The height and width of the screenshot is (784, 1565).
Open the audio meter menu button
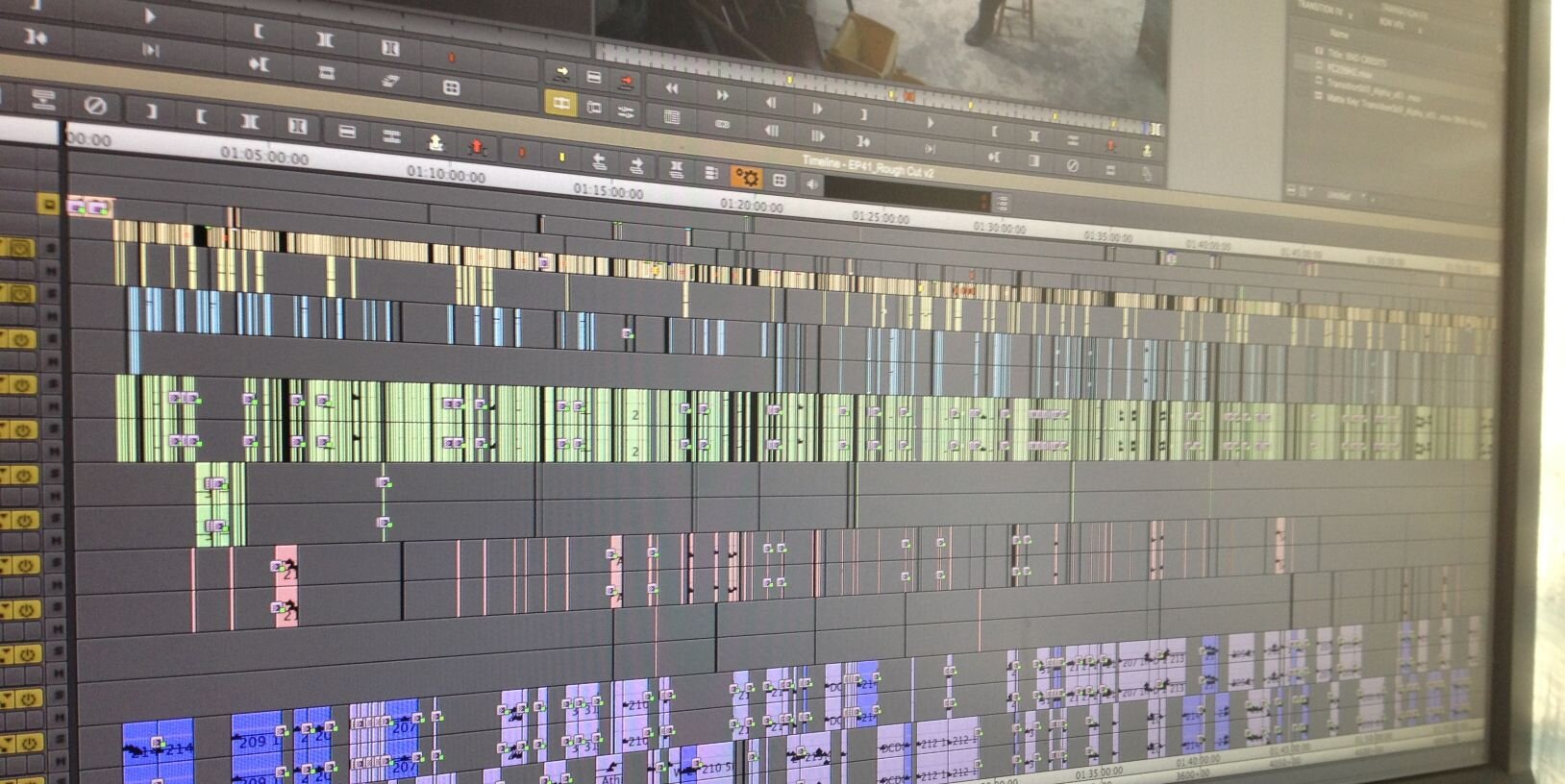pyautogui.click(x=1001, y=203)
